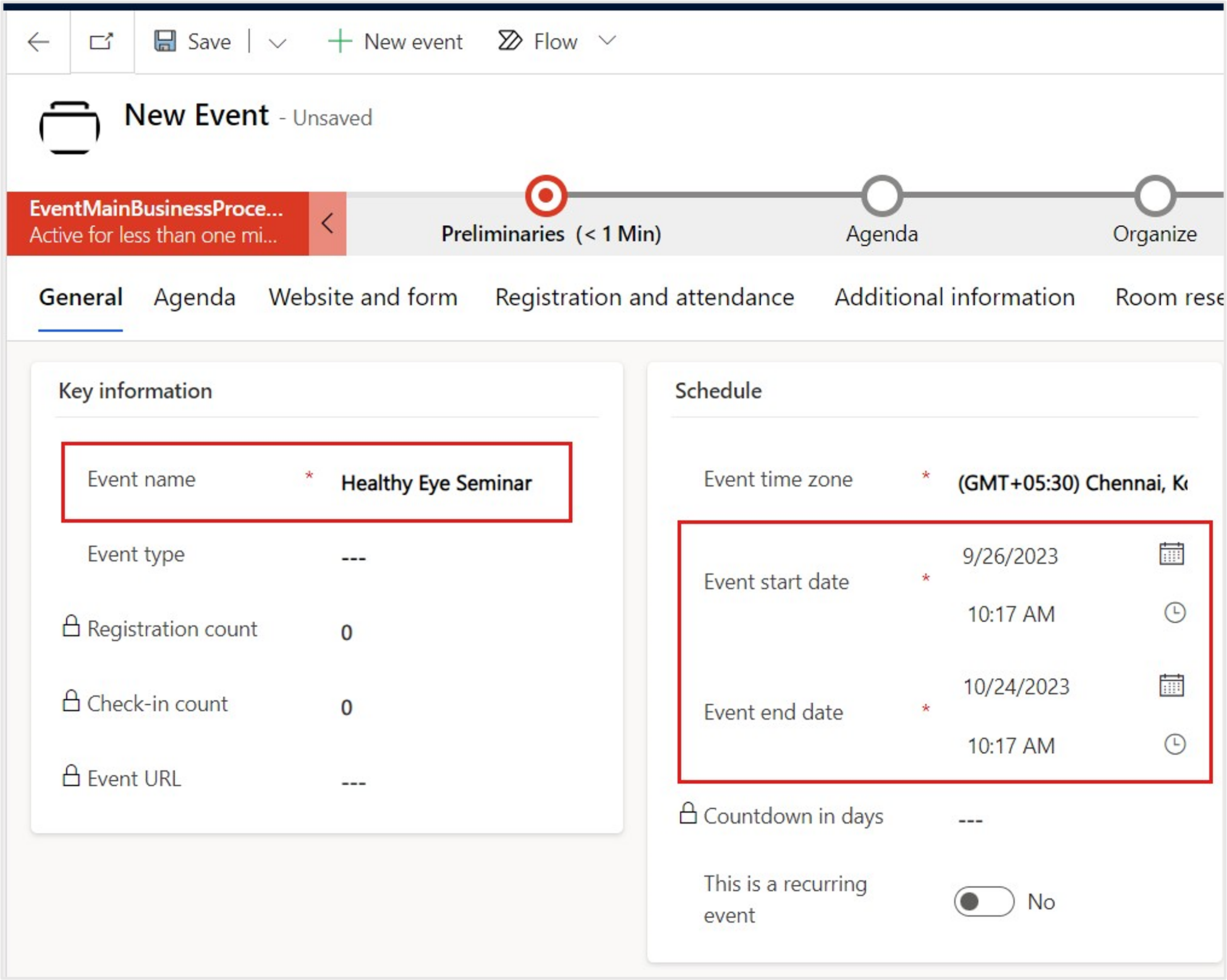Open time picker for Event end date

[1174, 744]
